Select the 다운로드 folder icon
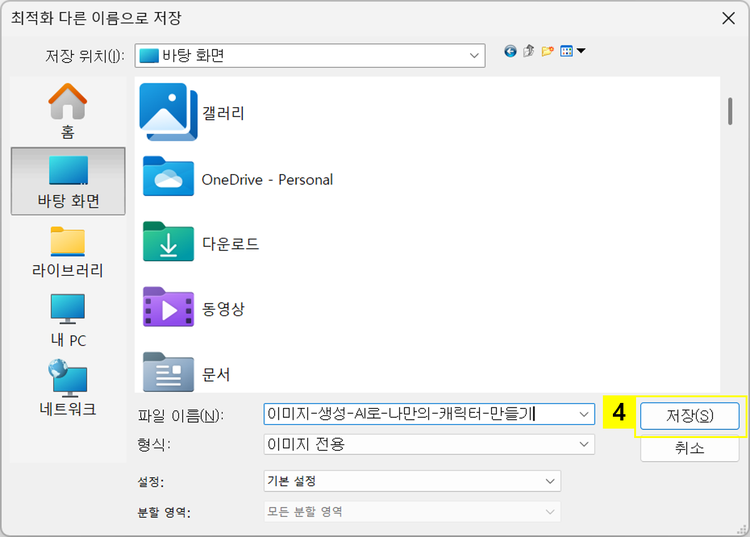This screenshot has width=750, height=537. (x=168, y=241)
